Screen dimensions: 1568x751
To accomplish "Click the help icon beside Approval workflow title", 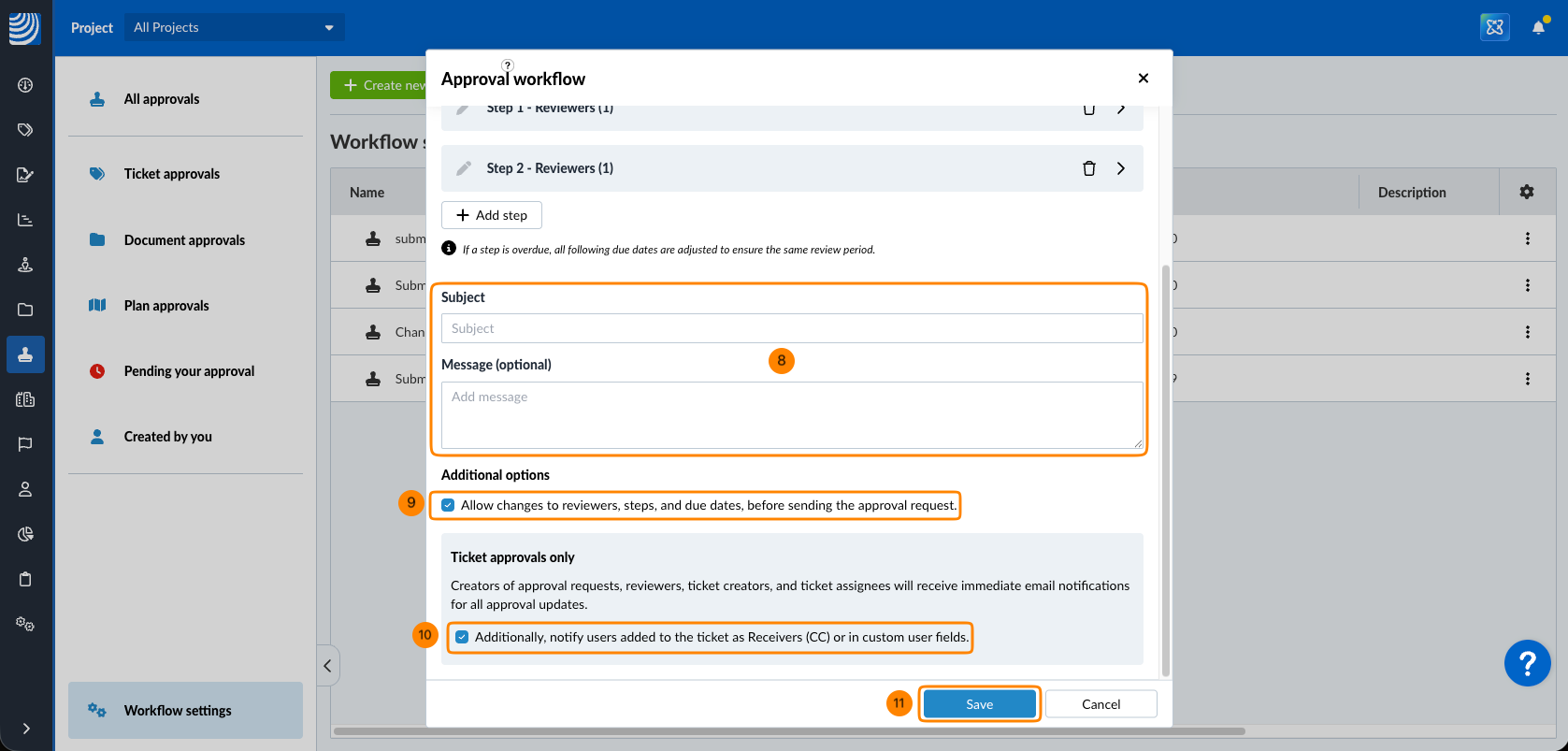I will (x=508, y=65).
